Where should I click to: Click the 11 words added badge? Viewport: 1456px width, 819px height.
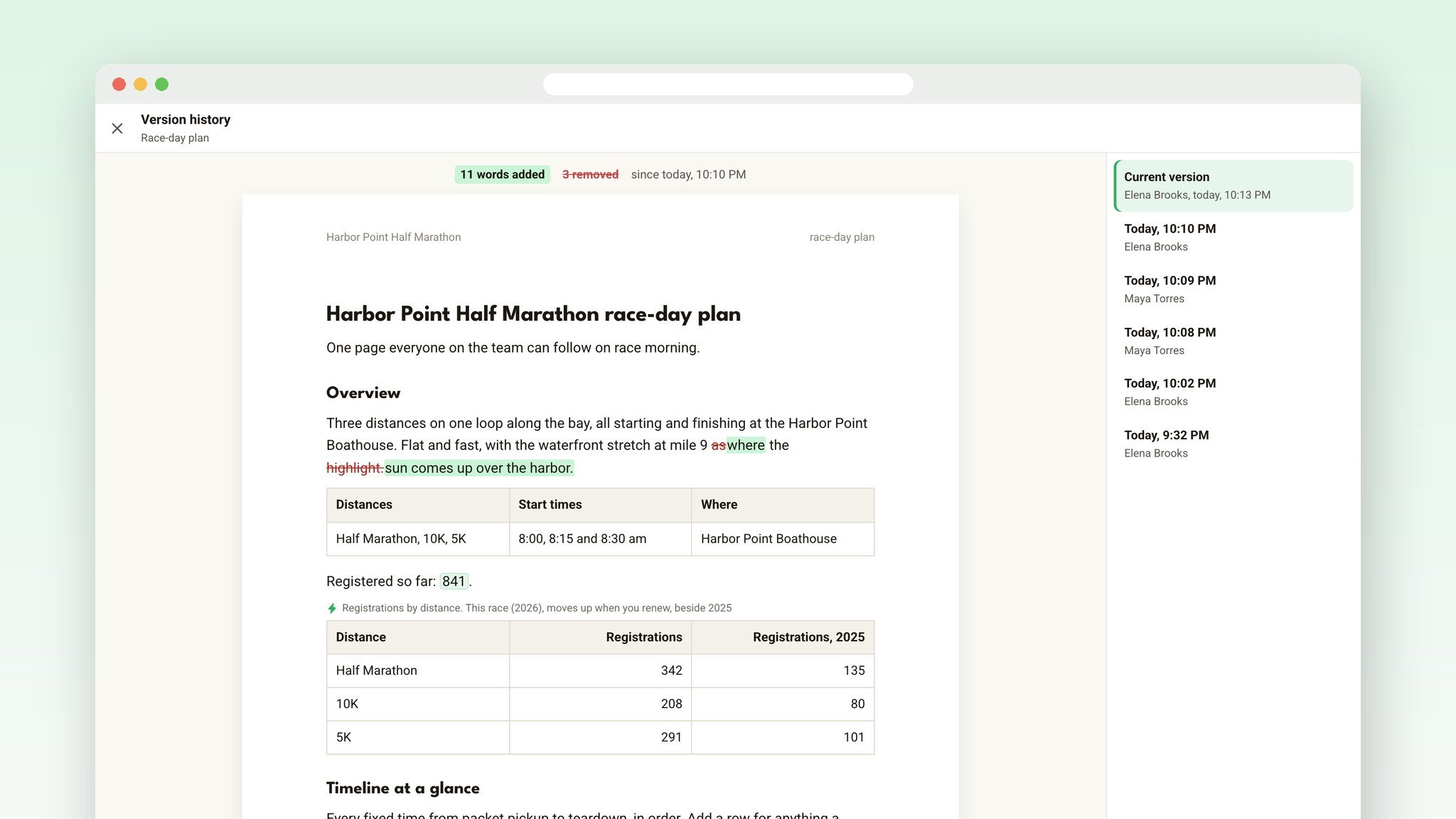click(502, 174)
